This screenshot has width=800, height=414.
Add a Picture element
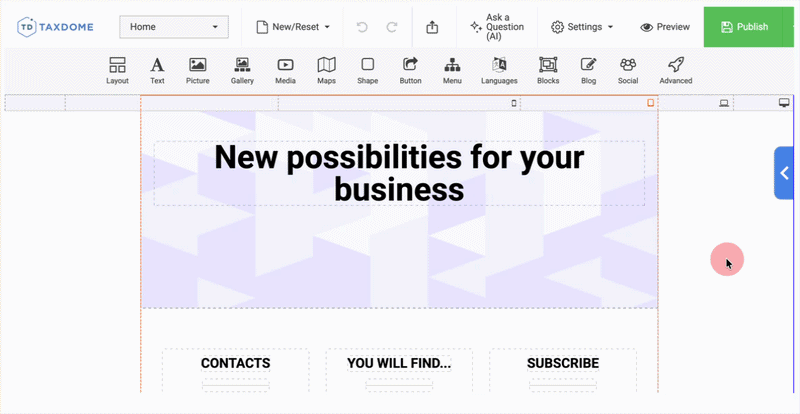click(x=198, y=70)
